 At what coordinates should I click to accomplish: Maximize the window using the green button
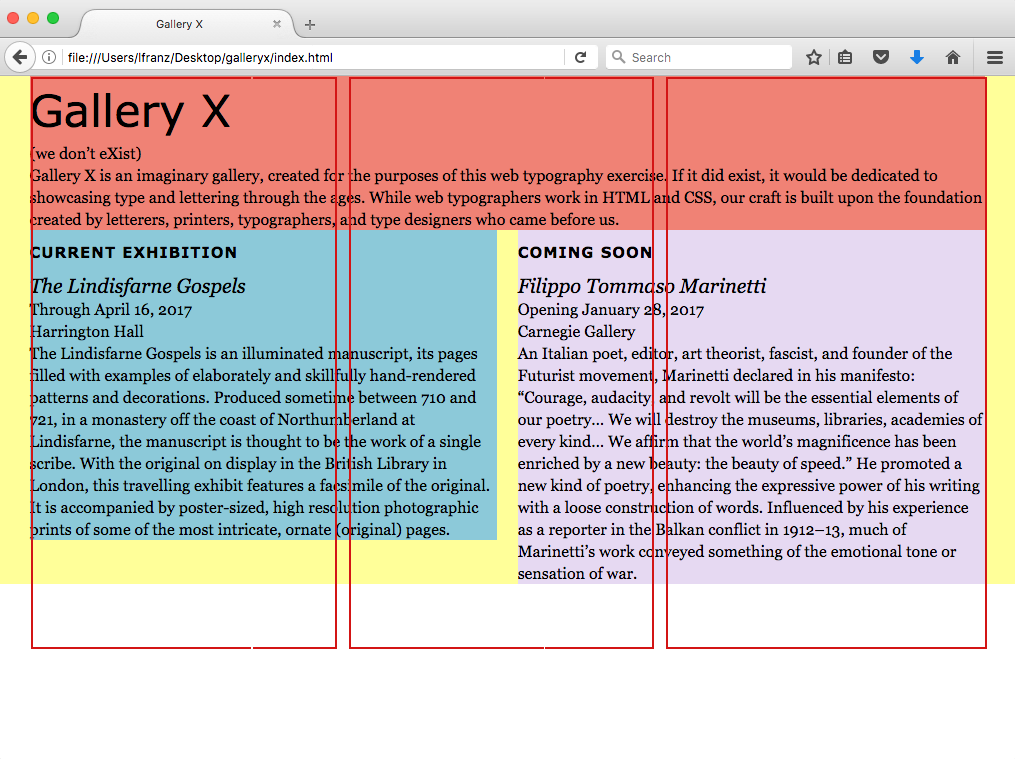pos(53,18)
